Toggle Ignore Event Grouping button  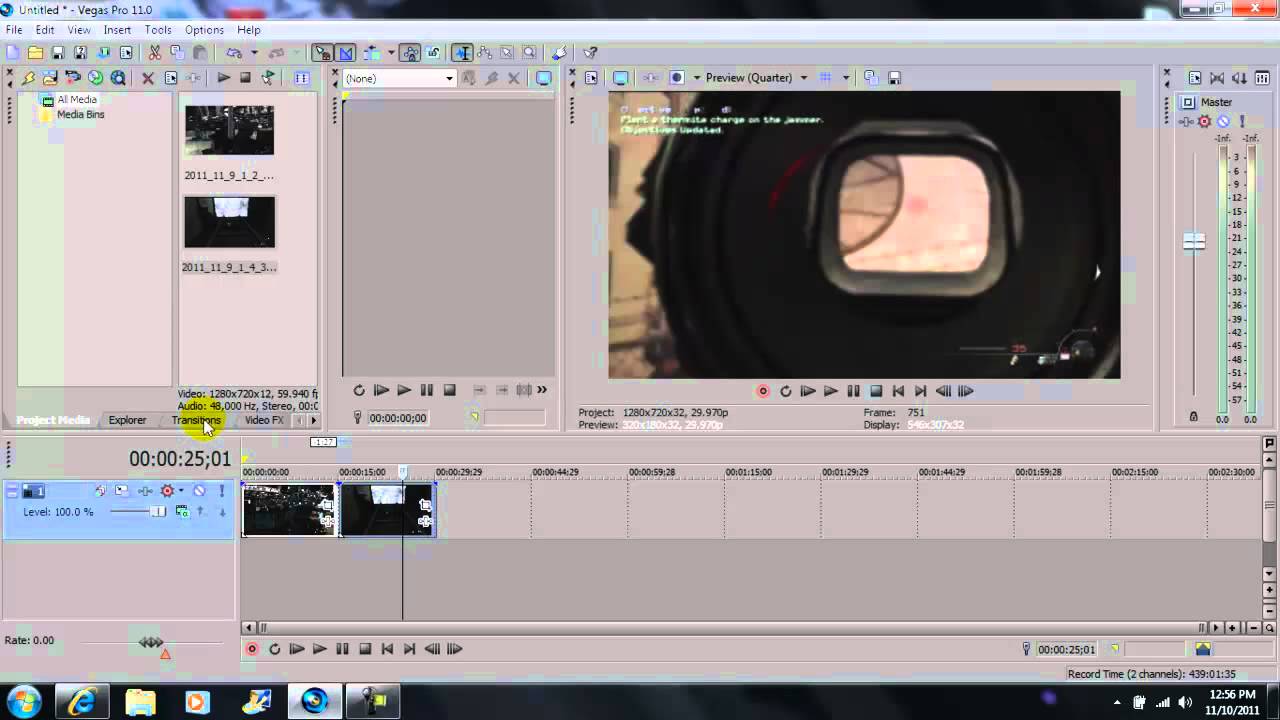tap(433, 53)
